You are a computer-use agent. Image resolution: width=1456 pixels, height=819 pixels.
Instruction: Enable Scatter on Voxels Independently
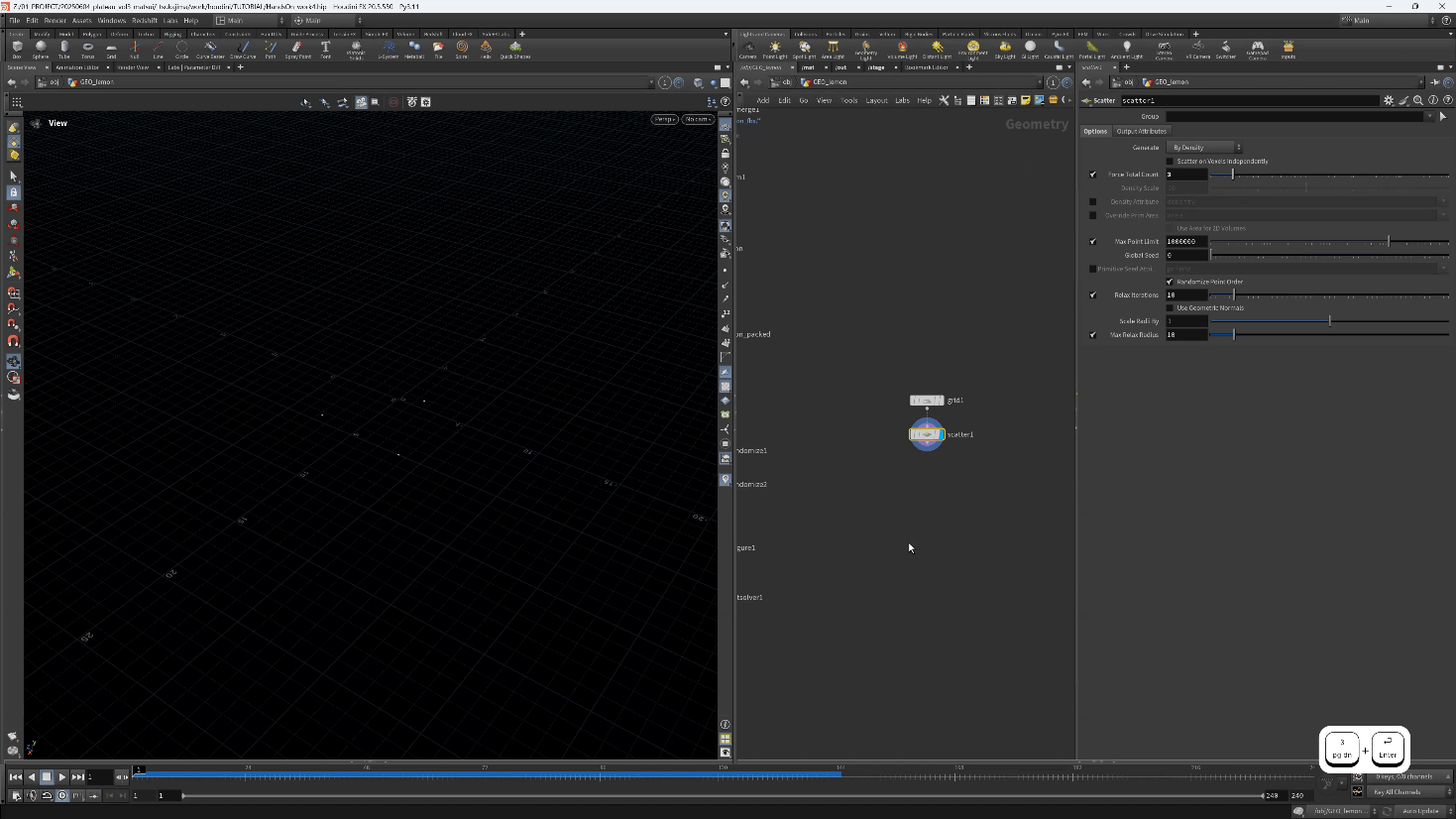click(x=1170, y=161)
